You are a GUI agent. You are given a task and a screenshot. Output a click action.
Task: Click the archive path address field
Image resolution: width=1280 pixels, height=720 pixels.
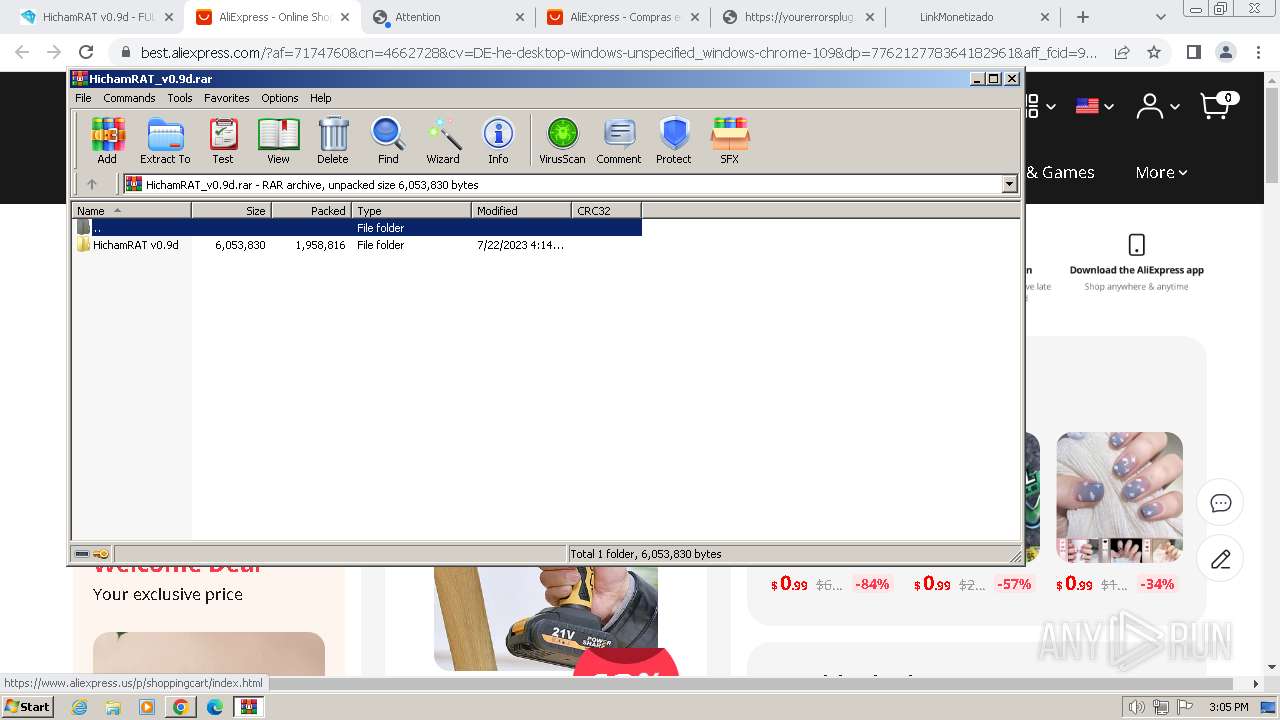(562, 184)
